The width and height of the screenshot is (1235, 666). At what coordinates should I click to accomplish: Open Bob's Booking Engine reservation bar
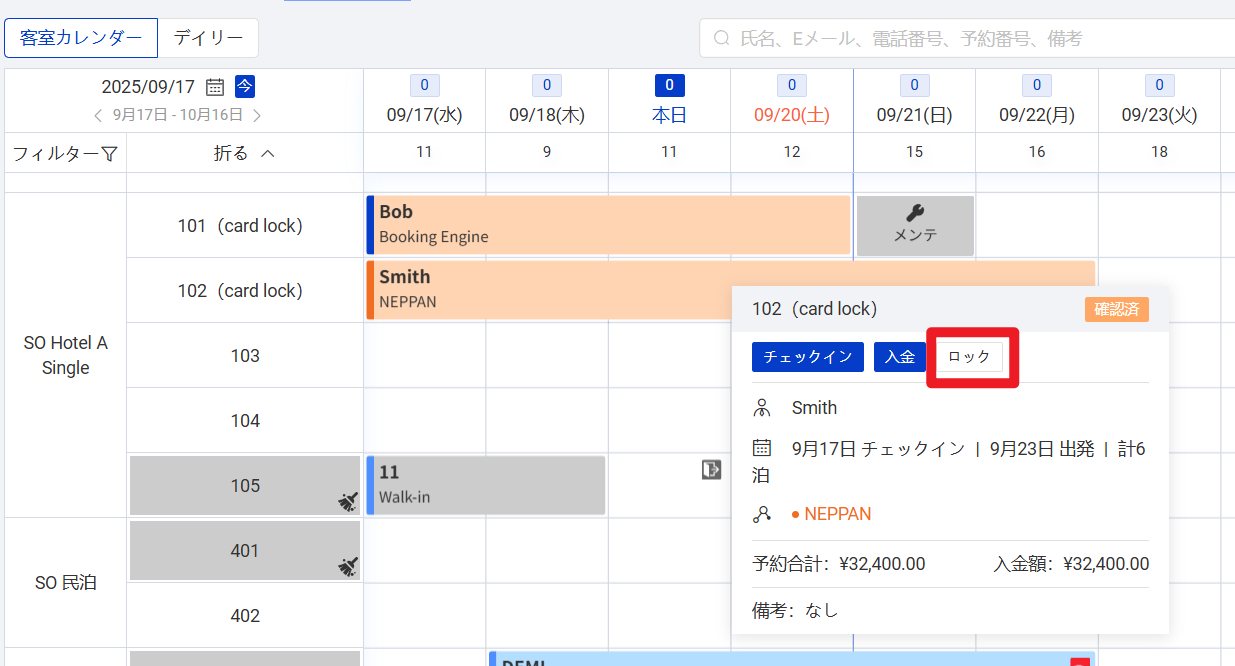(608, 225)
